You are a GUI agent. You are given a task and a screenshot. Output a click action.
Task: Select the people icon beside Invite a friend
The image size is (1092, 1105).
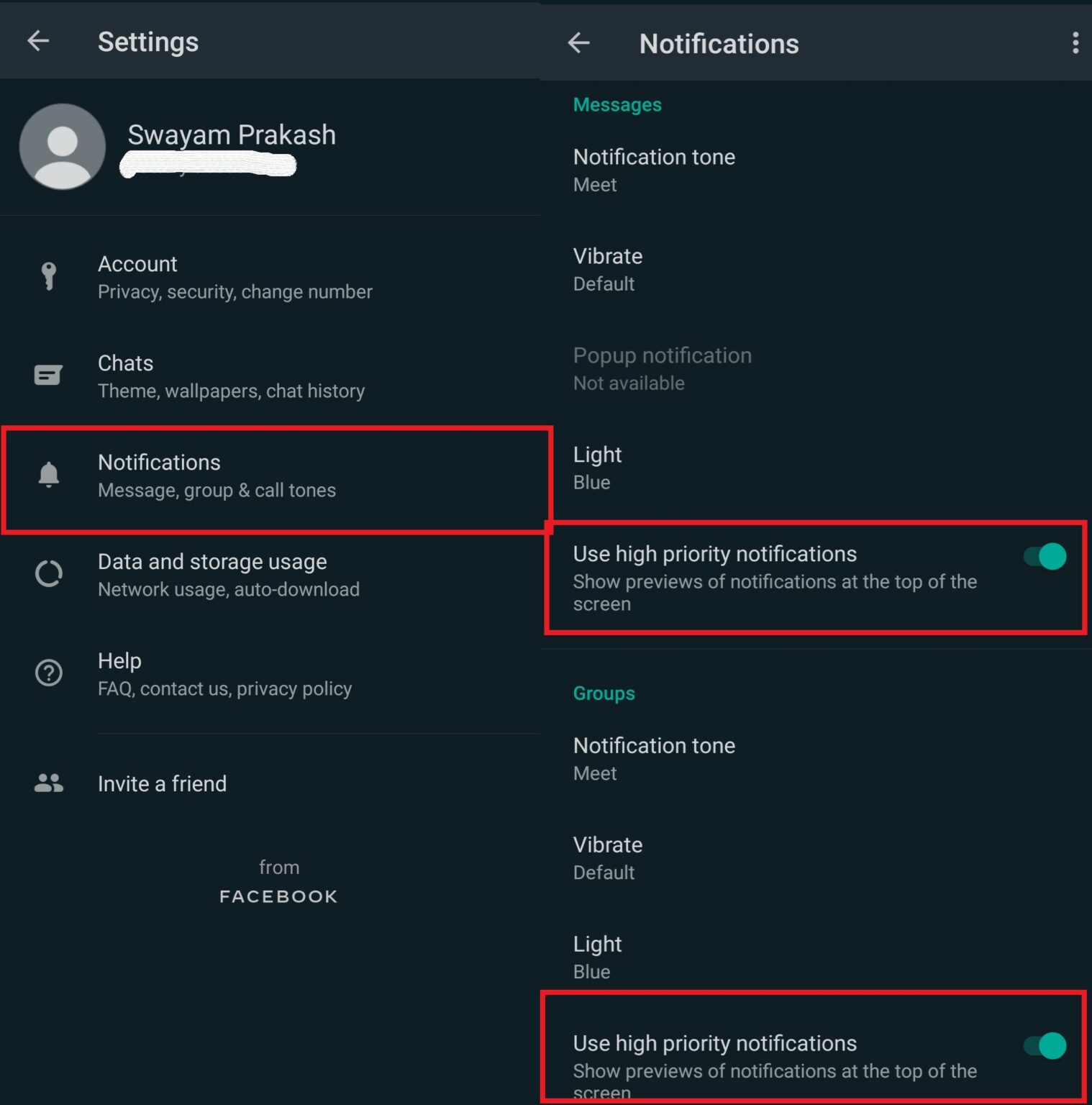click(48, 783)
